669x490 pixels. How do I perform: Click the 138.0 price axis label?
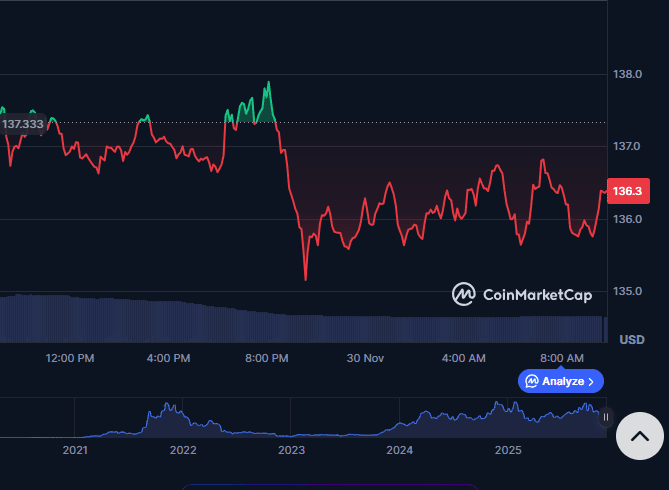click(628, 74)
